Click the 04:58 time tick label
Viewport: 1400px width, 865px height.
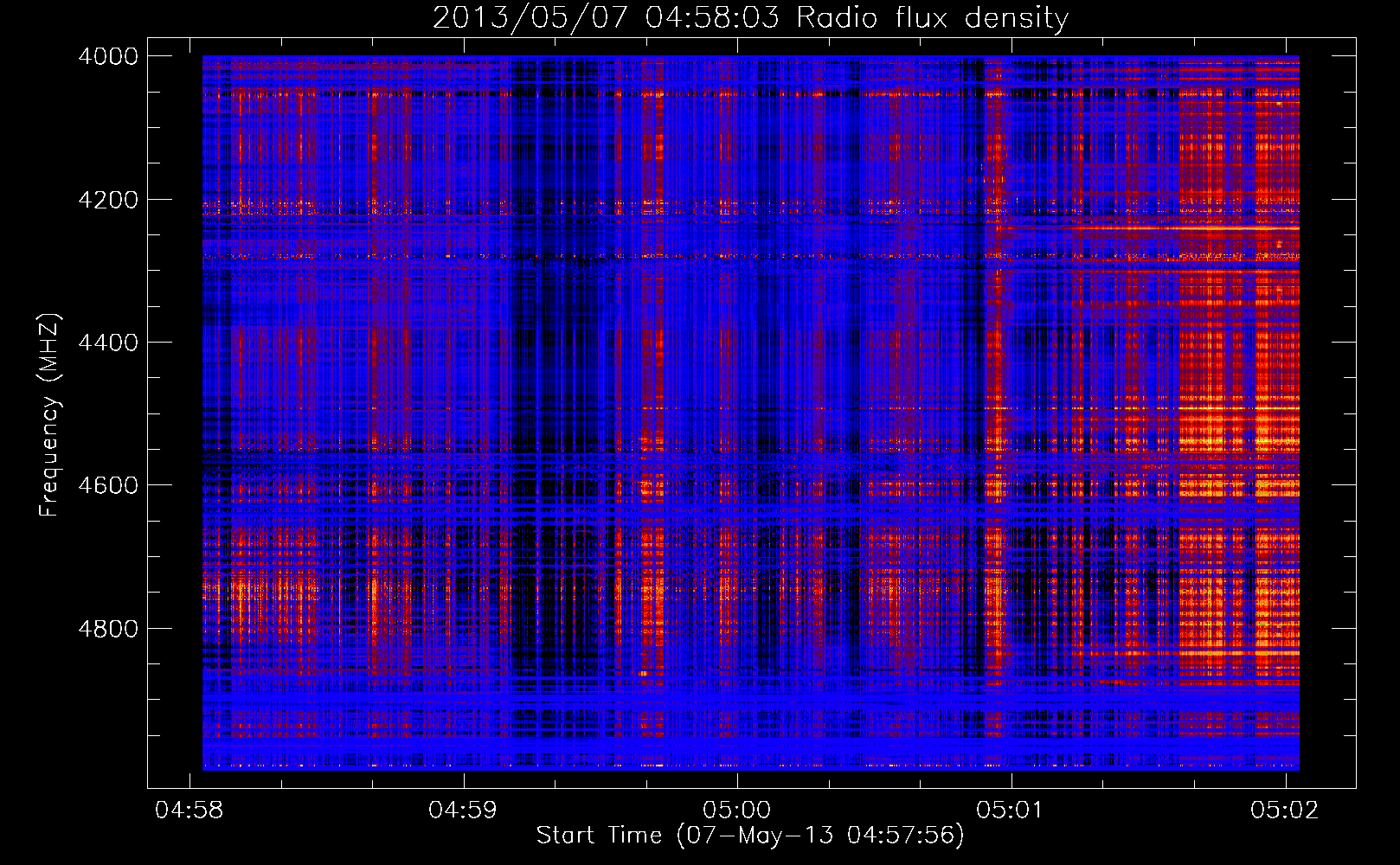[189, 811]
